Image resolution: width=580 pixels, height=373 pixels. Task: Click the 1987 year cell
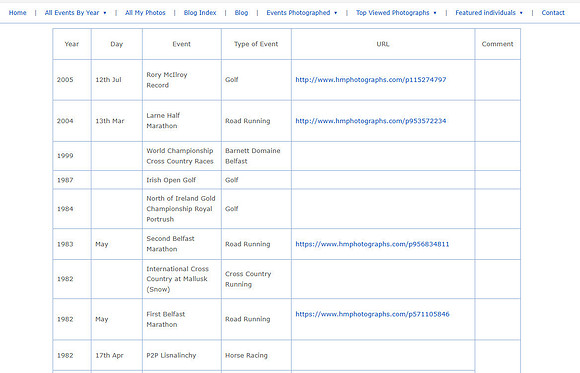tap(72, 180)
